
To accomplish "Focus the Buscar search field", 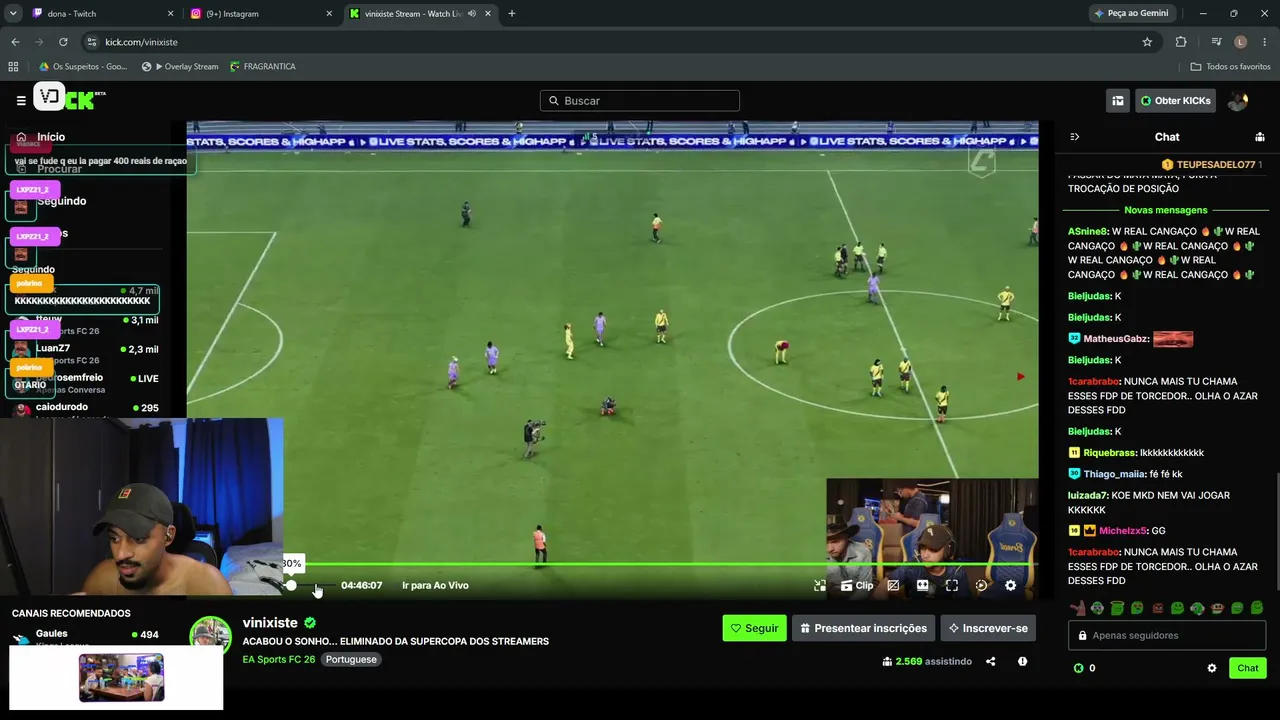I will (x=640, y=100).
